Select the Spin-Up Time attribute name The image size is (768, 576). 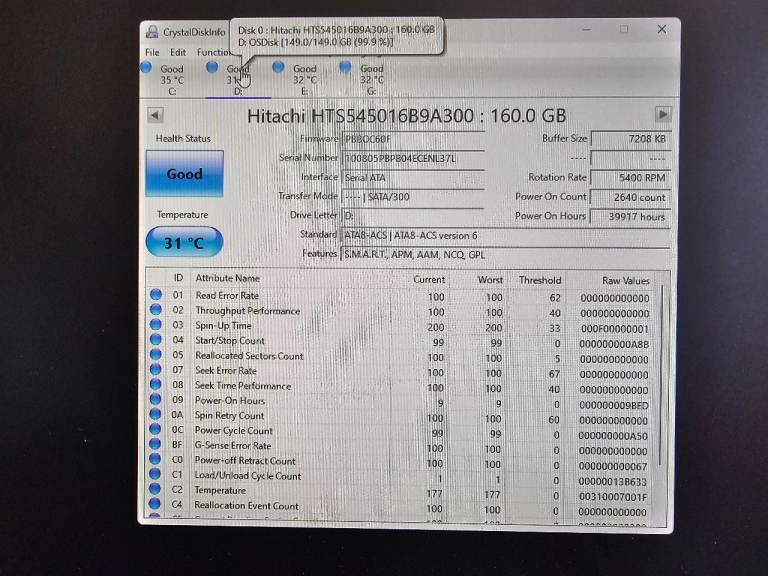point(223,325)
